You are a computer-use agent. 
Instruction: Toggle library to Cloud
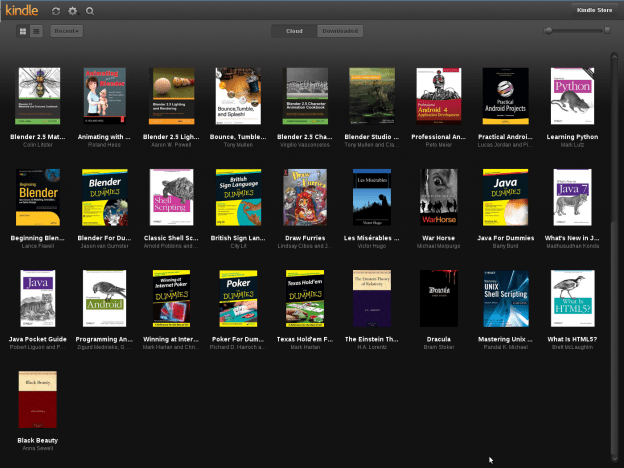click(294, 31)
